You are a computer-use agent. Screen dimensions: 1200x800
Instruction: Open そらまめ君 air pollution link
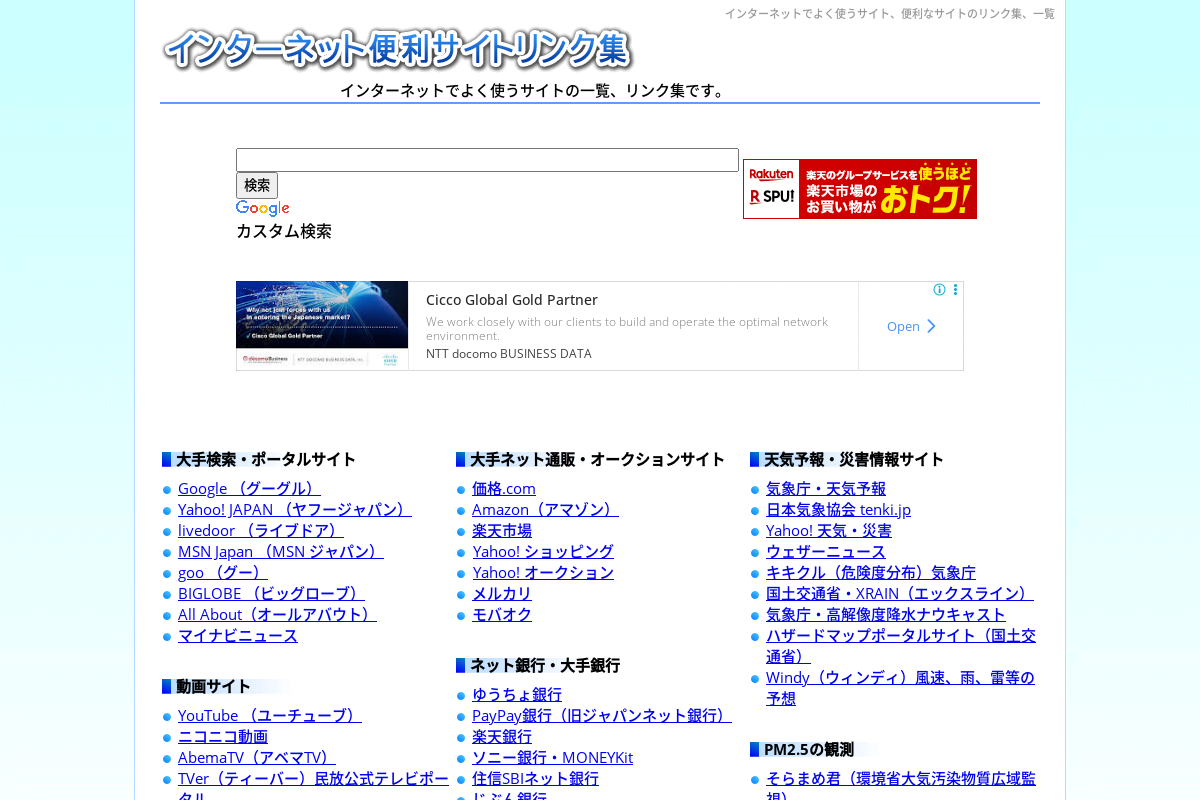click(901, 779)
